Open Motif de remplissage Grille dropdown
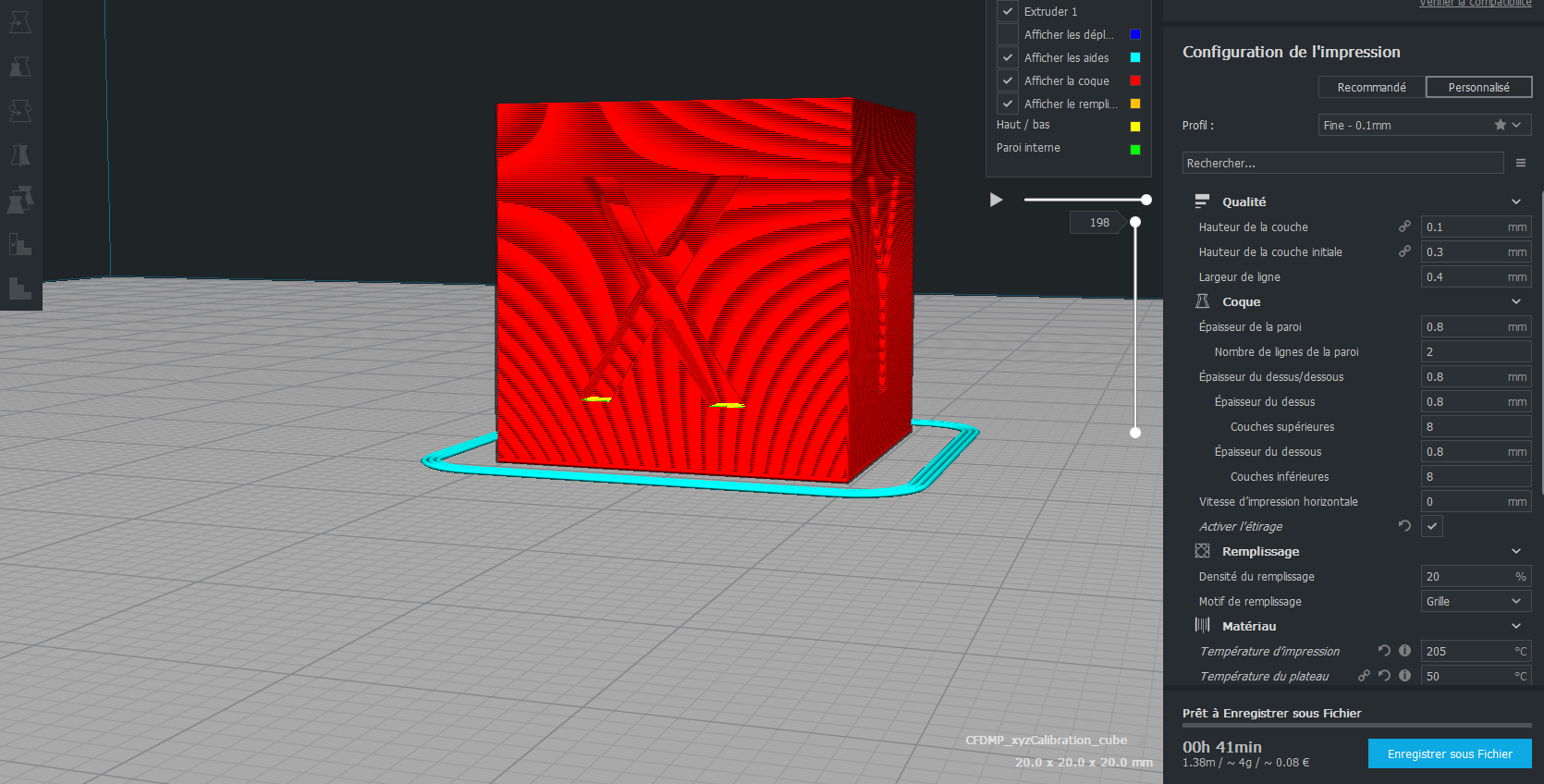The width and height of the screenshot is (1544, 784). (x=1476, y=601)
